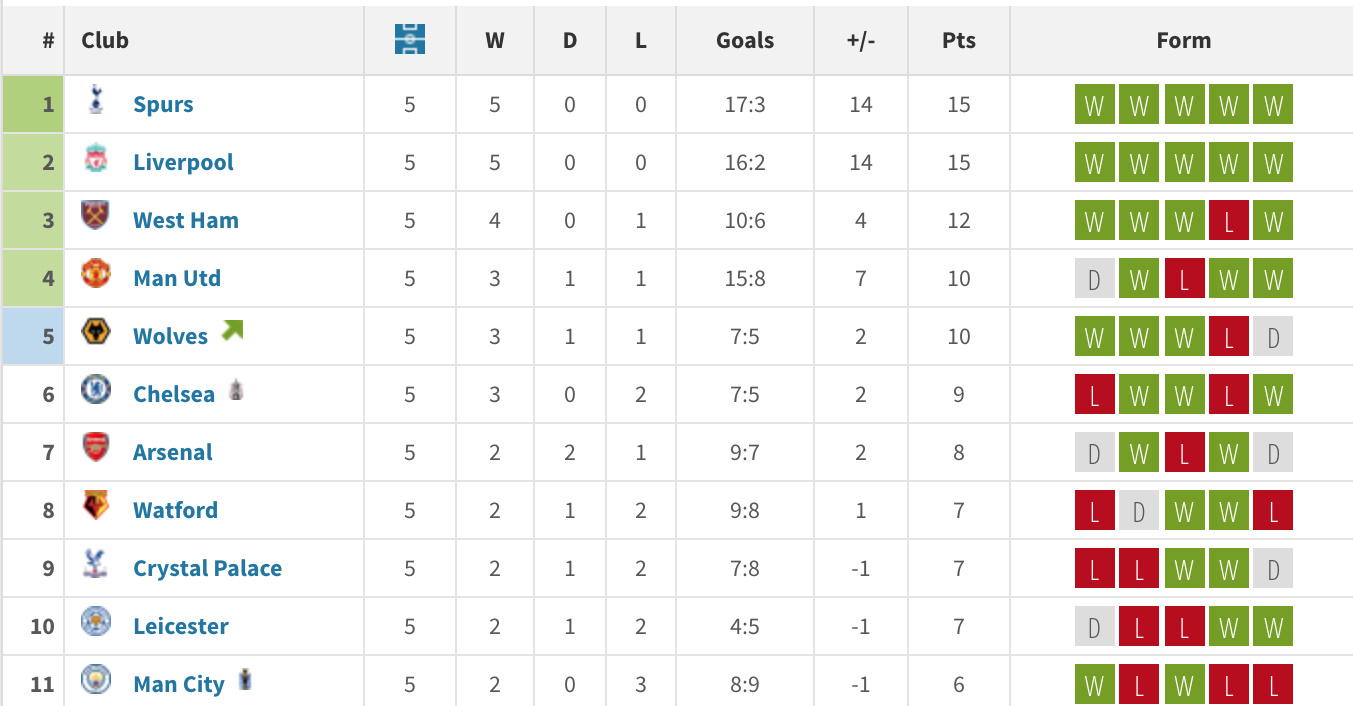Screen dimensions: 1353x706
Task: Click the green arrow beside Wolves
Action: click(232, 330)
